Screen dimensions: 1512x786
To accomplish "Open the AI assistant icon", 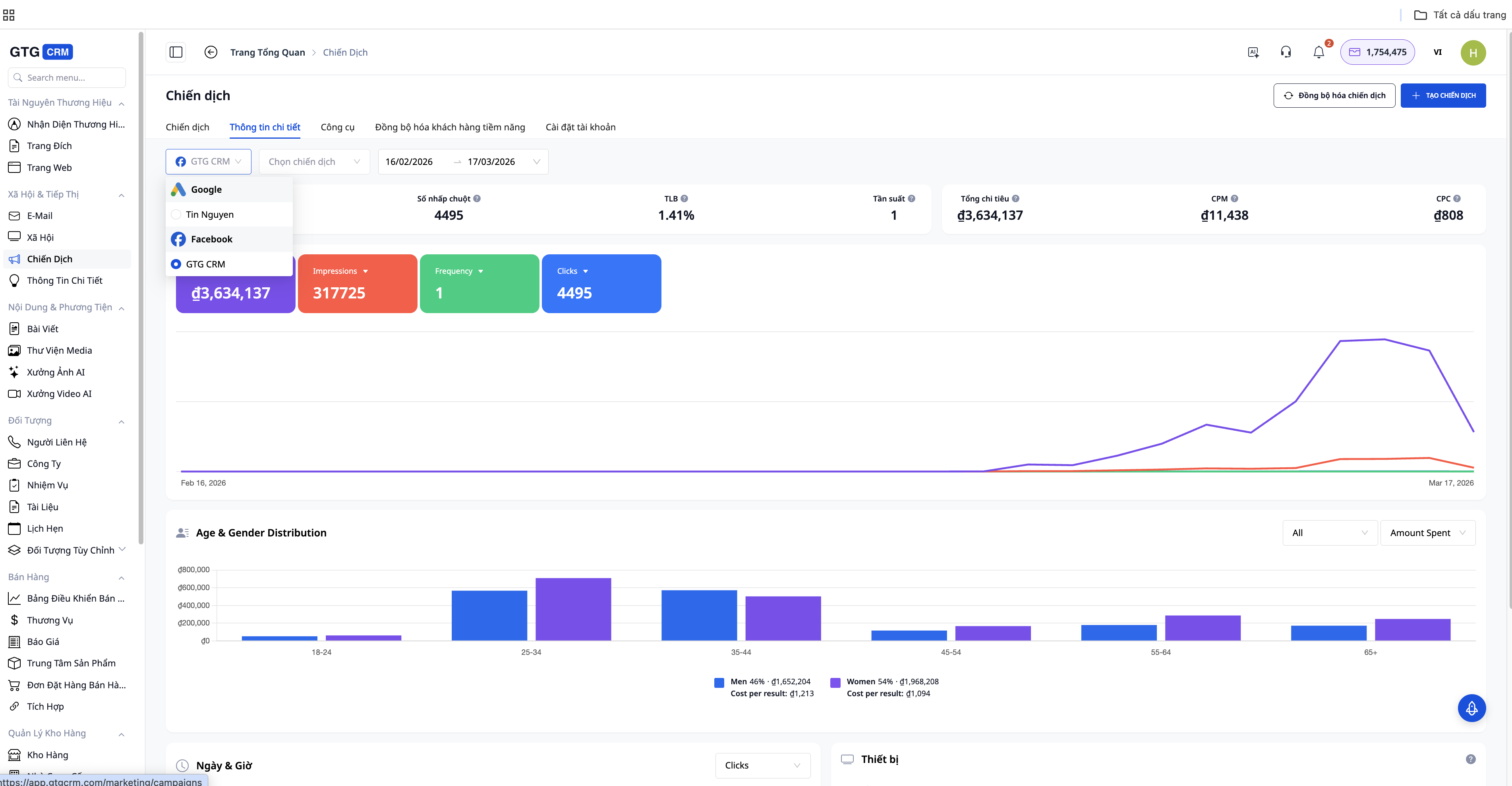I will tap(1253, 52).
